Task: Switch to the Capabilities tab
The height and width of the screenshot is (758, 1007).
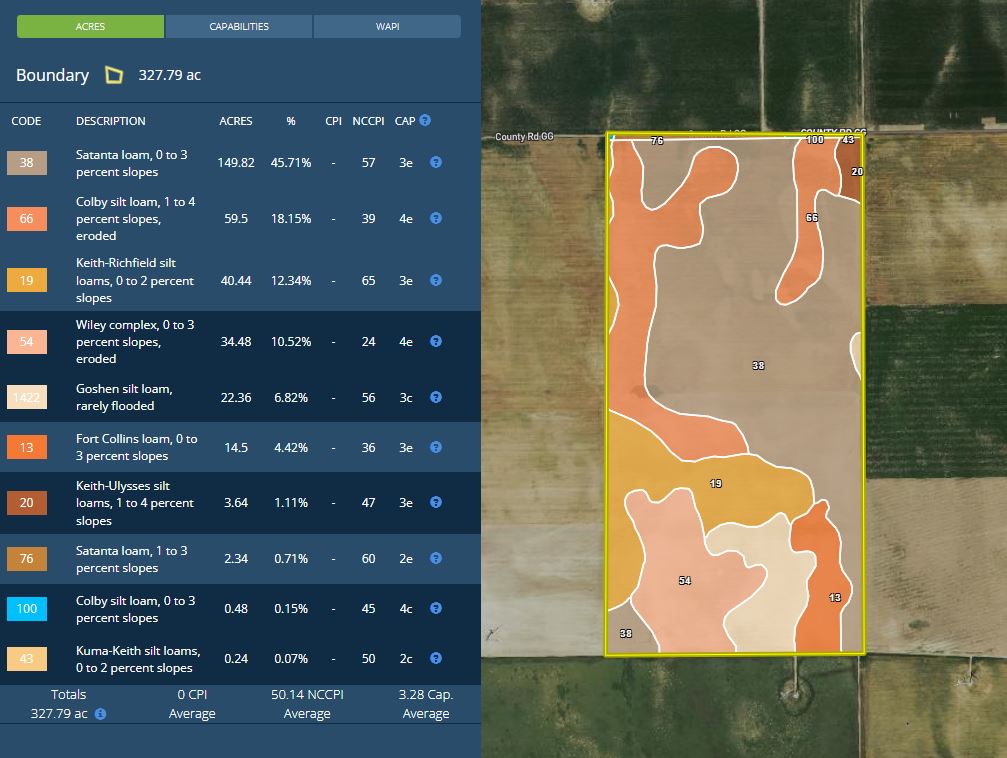Action: [239, 27]
